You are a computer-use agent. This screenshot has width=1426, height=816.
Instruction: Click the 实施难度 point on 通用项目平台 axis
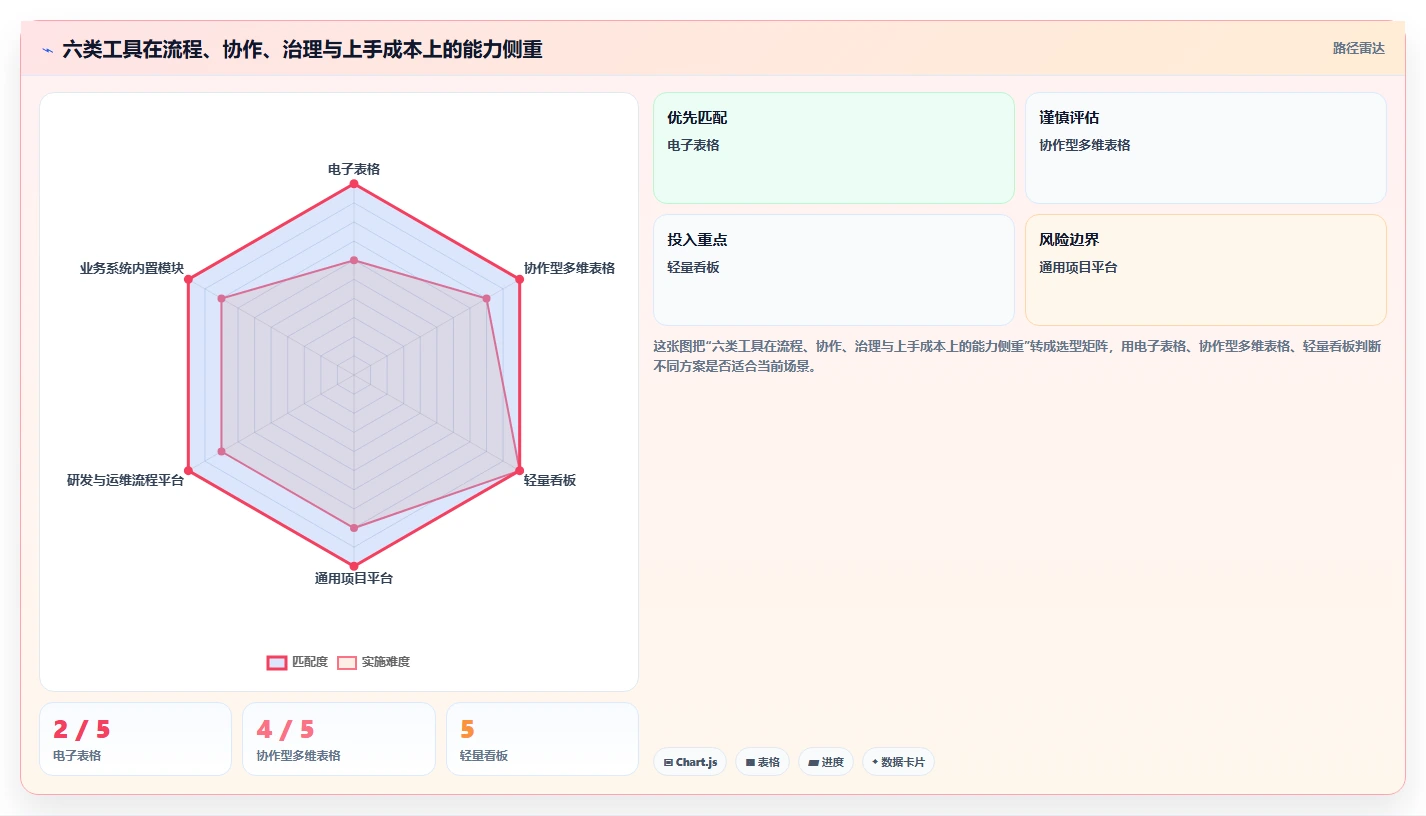point(354,528)
